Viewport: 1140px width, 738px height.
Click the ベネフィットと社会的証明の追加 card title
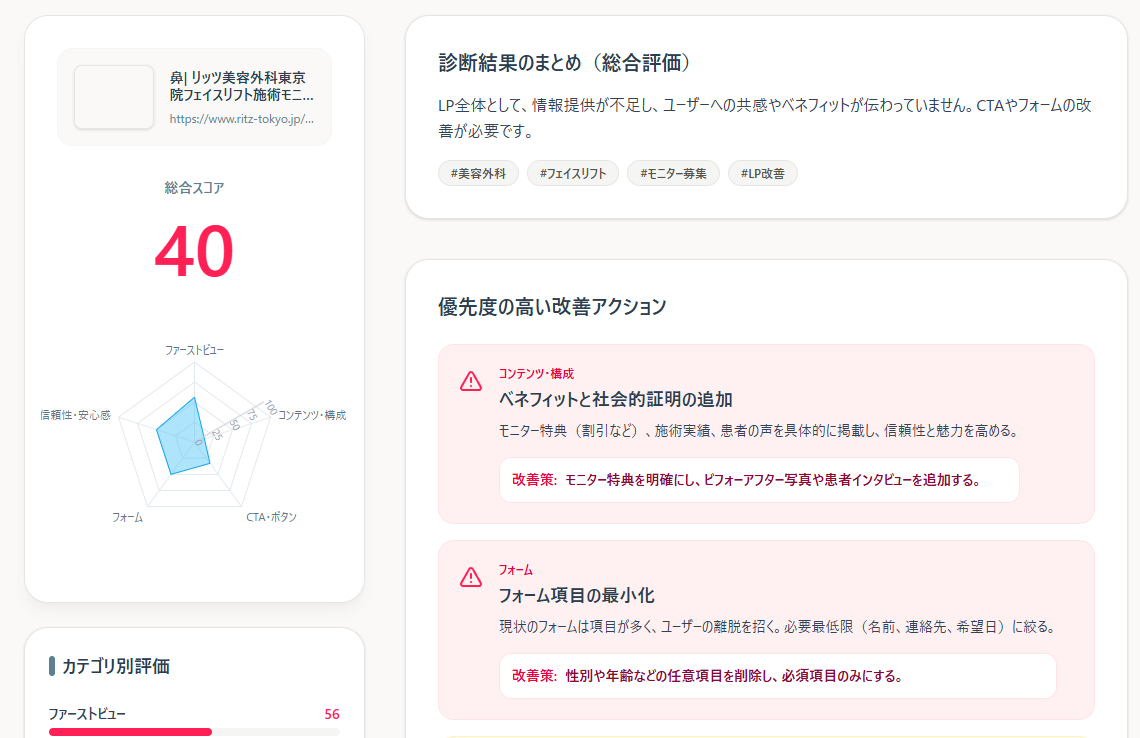[615, 399]
